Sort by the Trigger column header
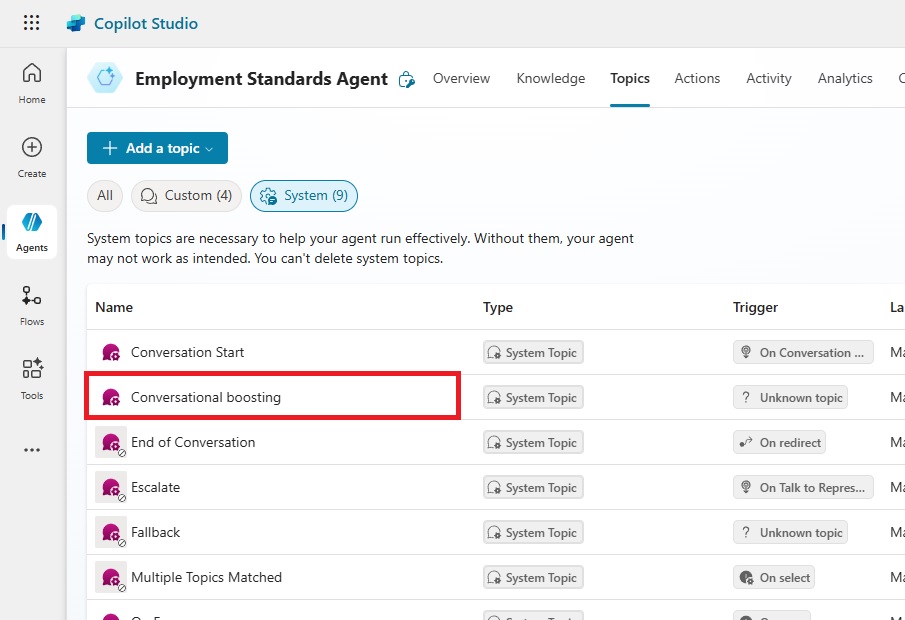The image size is (905, 620). point(755,307)
